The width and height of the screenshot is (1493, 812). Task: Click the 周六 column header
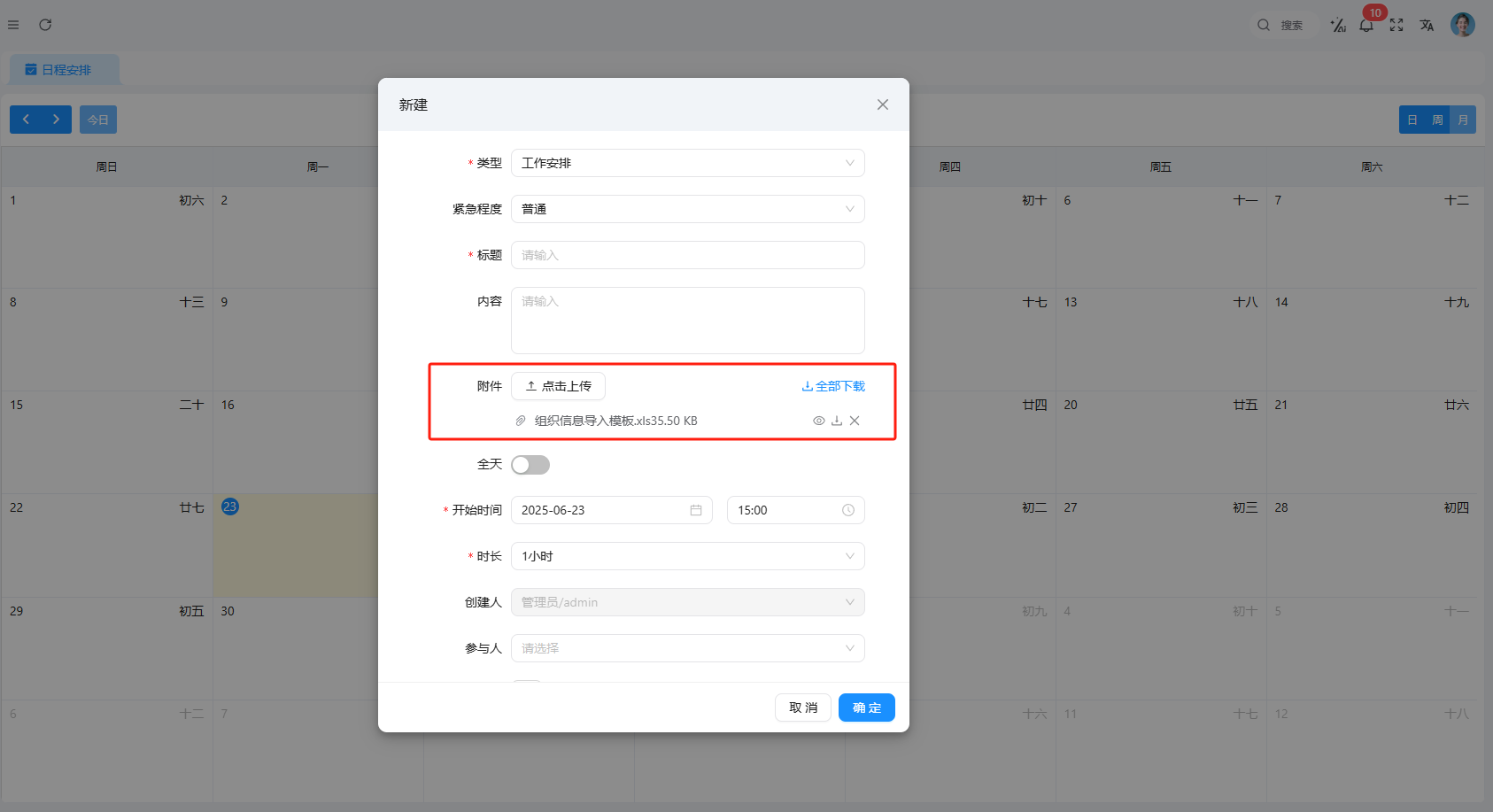click(1372, 166)
